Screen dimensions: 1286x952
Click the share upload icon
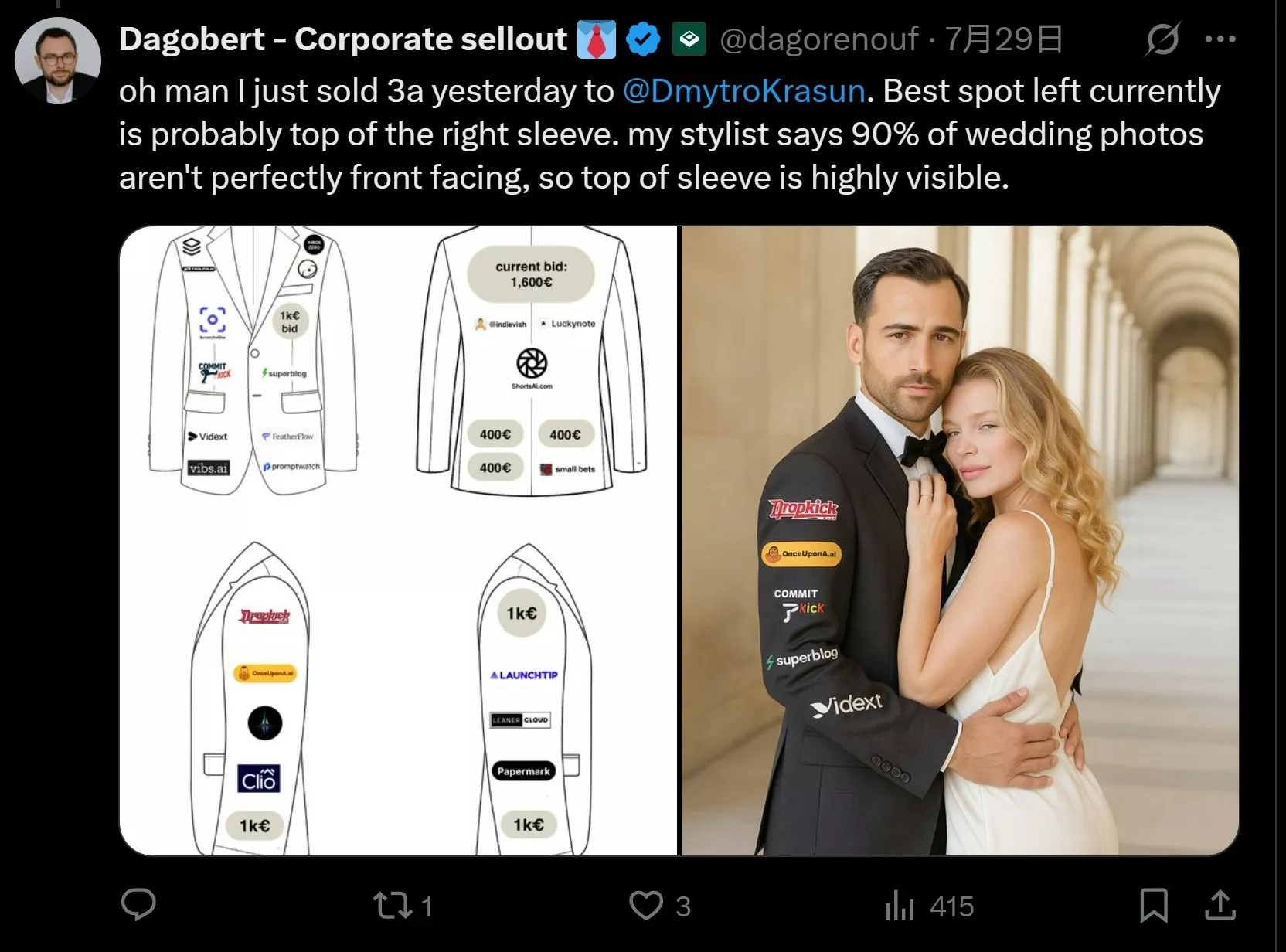pyautogui.click(x=1220, y=906)
